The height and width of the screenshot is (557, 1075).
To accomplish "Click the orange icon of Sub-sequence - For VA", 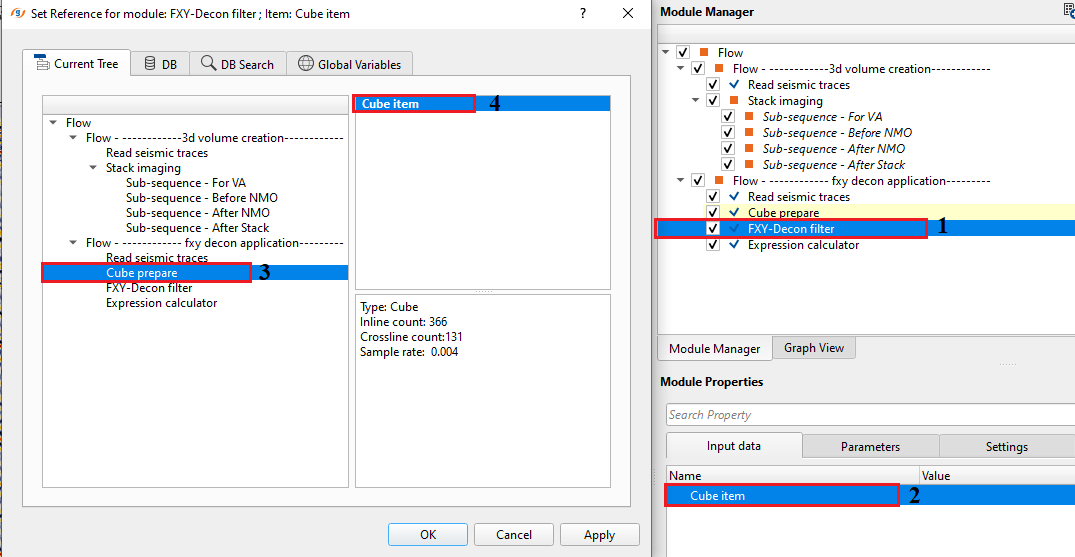I will pyautogui.click(x=750, y=117).
